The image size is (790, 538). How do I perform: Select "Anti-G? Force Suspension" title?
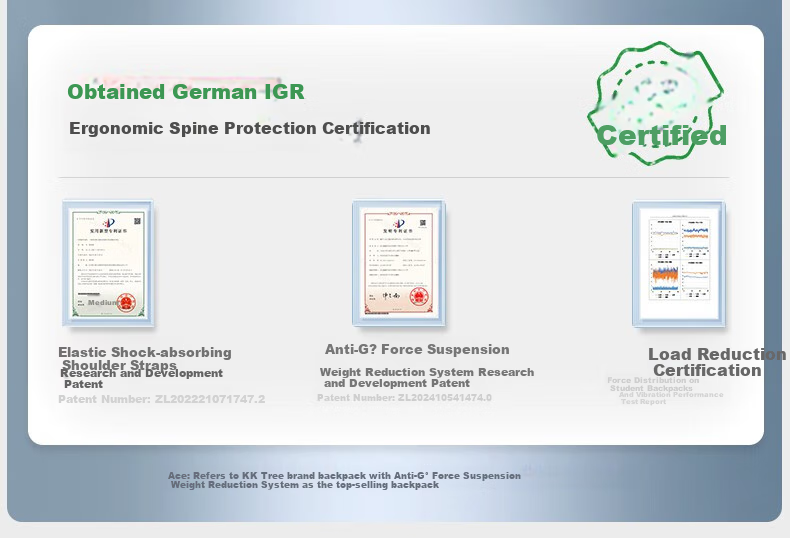(417, 349)
